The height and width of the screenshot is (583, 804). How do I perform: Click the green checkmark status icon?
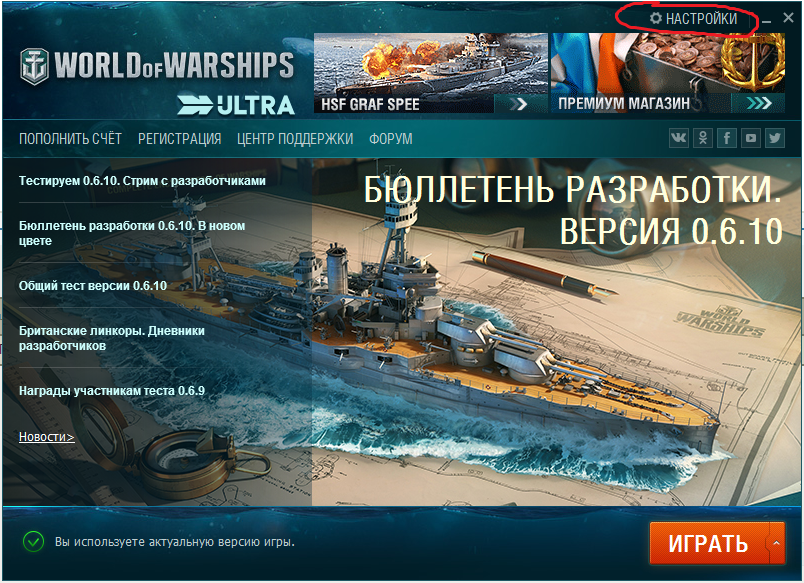33,541
